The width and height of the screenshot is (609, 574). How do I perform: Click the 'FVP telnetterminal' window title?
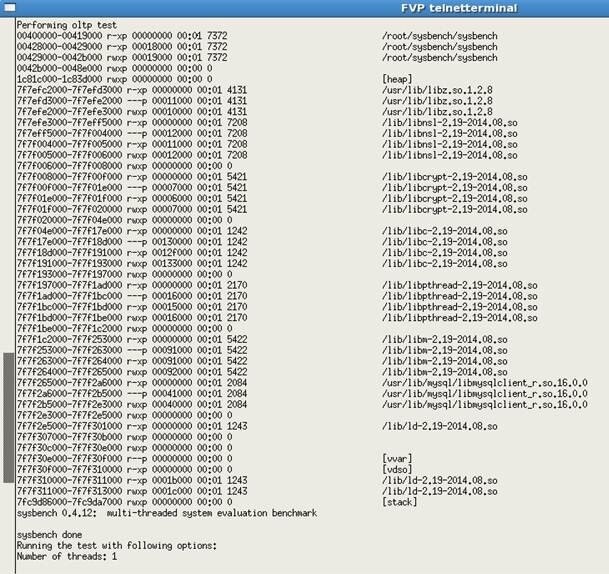459,8
